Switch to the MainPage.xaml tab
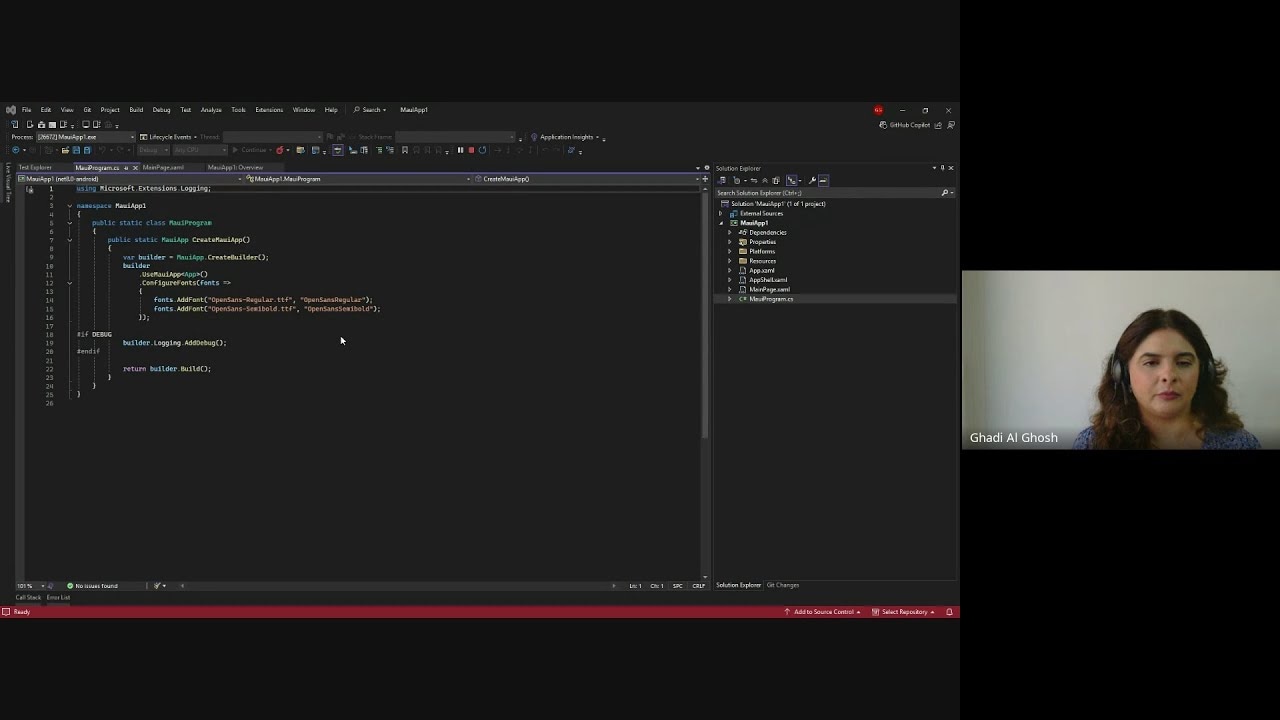The height and width of the screenshot is (720, 1280). coord(163,167)
